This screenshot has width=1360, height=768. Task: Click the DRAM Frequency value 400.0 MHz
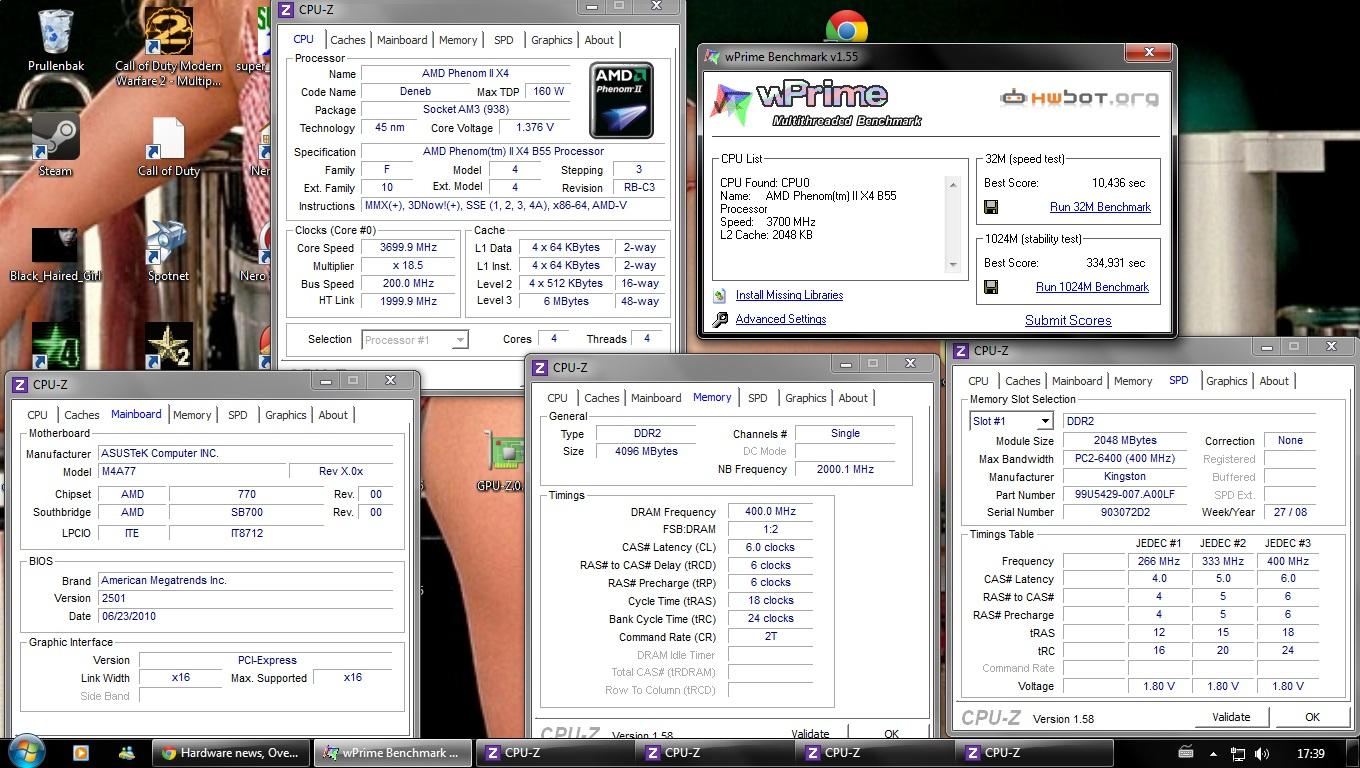769,512
